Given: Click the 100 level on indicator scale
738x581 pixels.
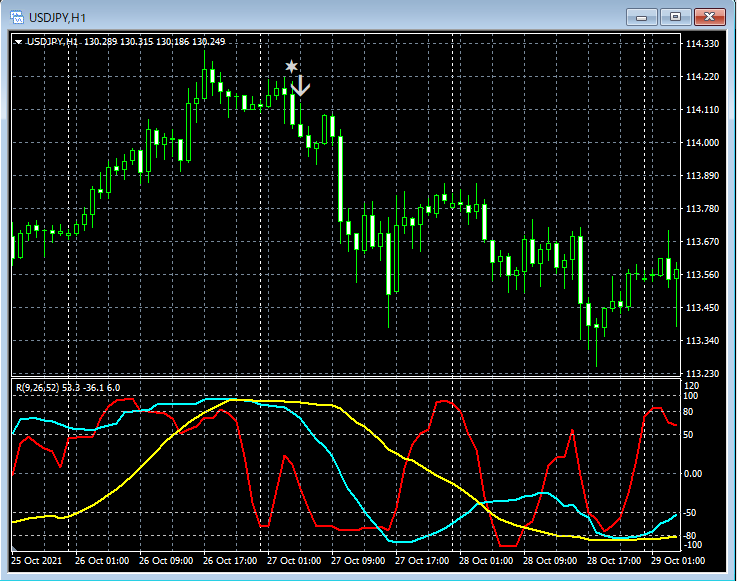Looking at the screenshot, I should click(x=691, y=395).
